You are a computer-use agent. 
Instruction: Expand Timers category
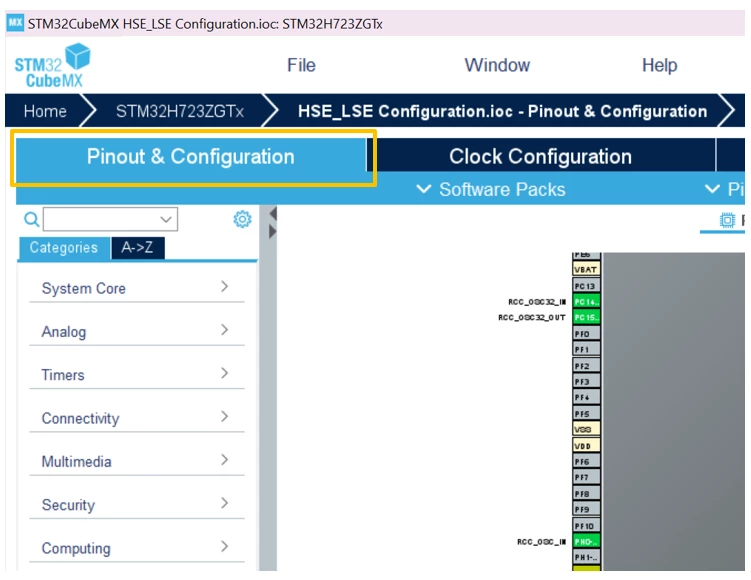(137, 375)
